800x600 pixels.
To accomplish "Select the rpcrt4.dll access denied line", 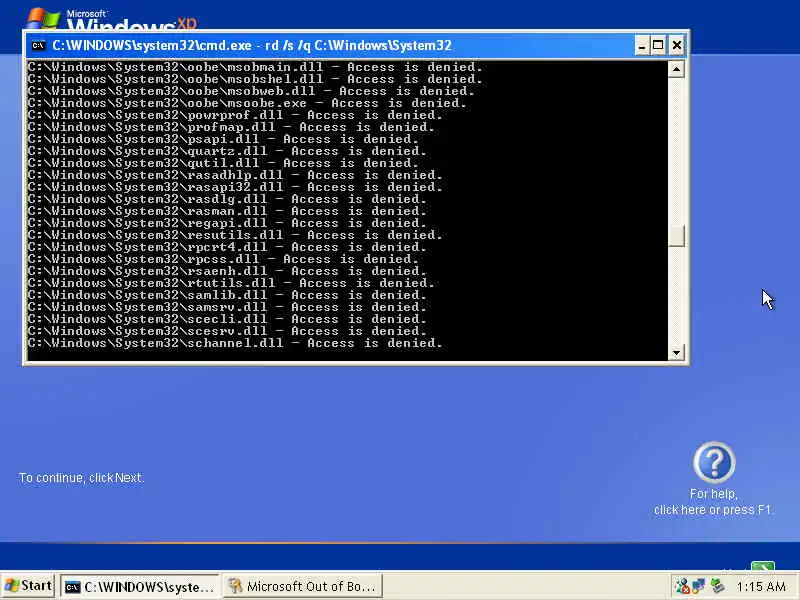I will tap(227, 247).
